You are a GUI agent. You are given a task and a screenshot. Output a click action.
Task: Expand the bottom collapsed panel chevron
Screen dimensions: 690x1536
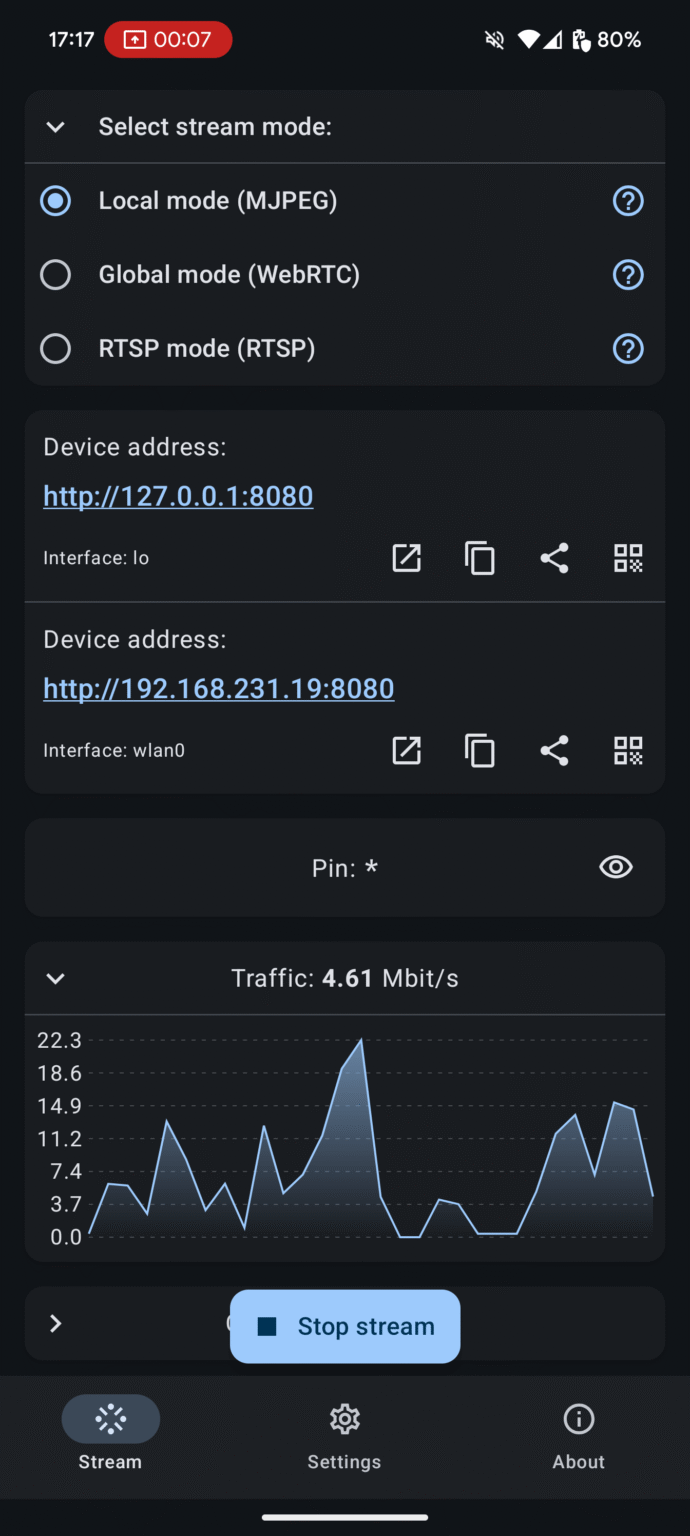click(x=55, y=1323)
